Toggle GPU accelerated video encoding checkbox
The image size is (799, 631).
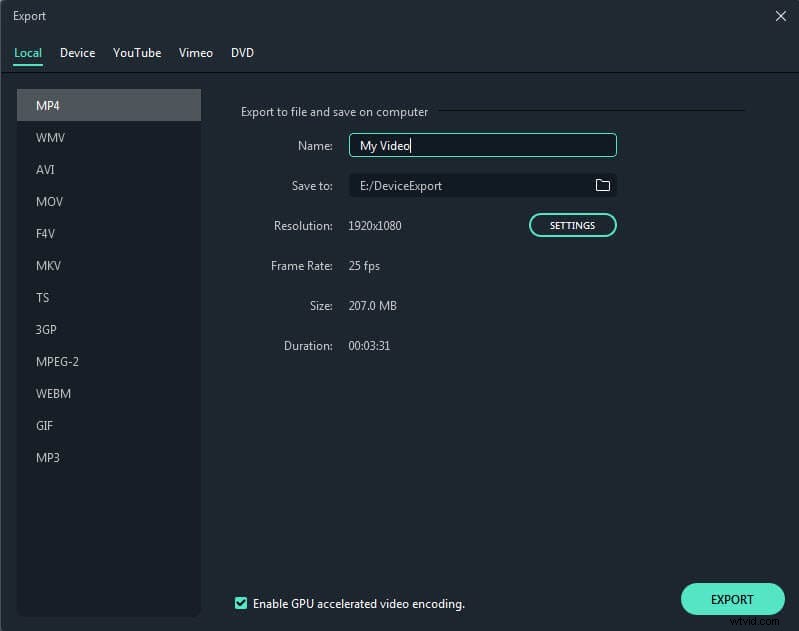[241, 603]
